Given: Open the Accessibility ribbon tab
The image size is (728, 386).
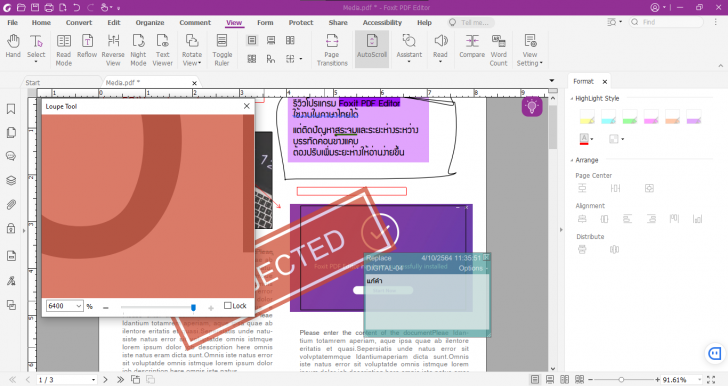Looking at the screenshot, I should click(x=382, y=22).
